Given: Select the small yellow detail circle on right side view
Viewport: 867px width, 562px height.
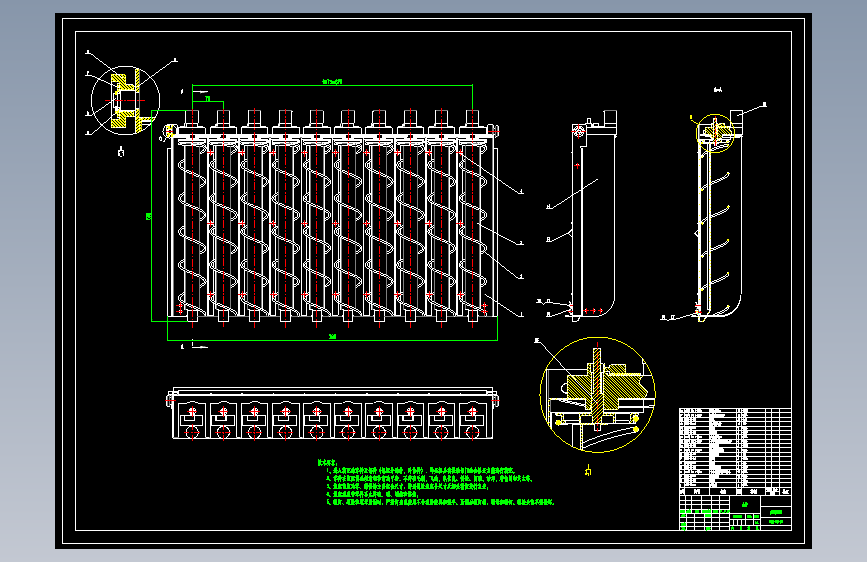Looking at the screenshot, I should click(x=715, y=133).
